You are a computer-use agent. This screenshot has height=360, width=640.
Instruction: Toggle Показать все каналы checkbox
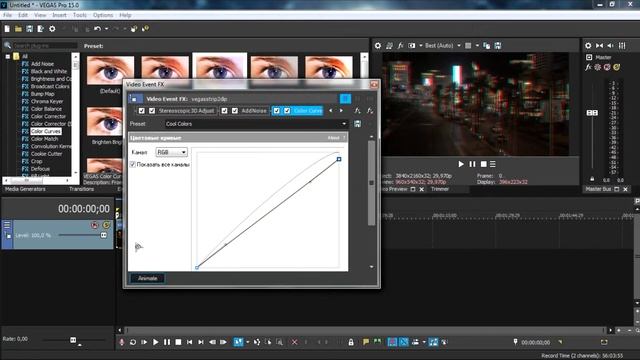click(x=133, y=164)
